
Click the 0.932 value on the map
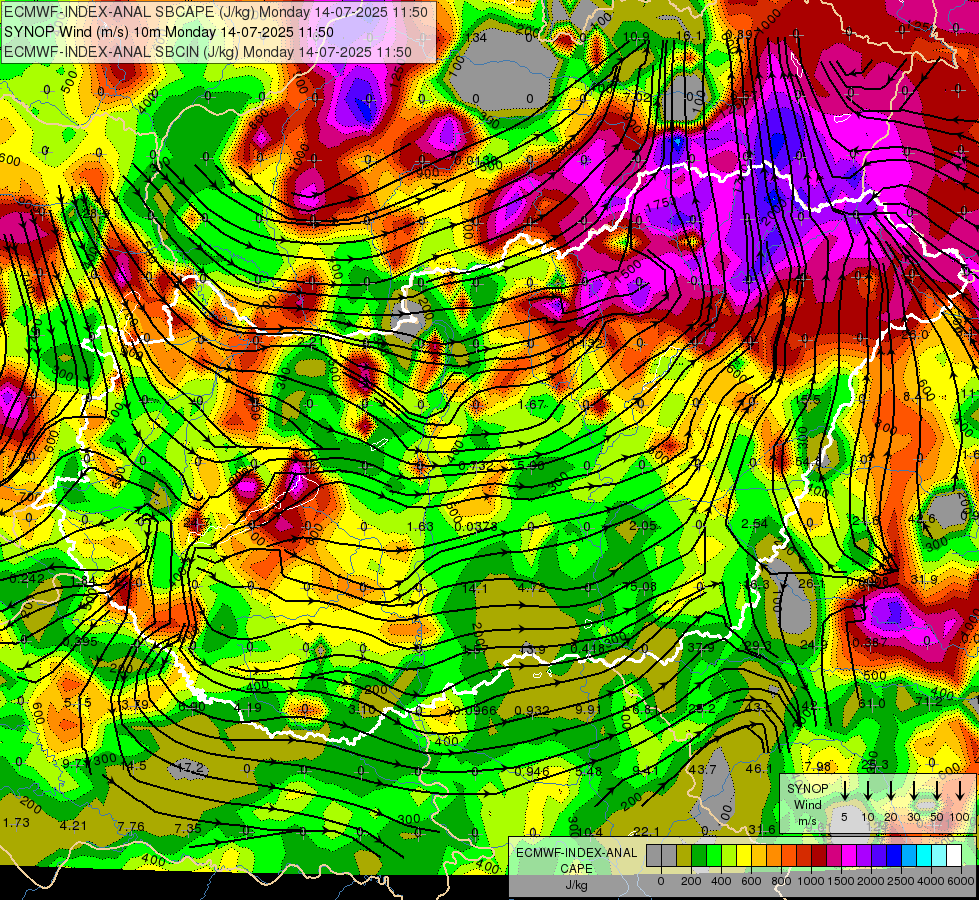(532, 711)
